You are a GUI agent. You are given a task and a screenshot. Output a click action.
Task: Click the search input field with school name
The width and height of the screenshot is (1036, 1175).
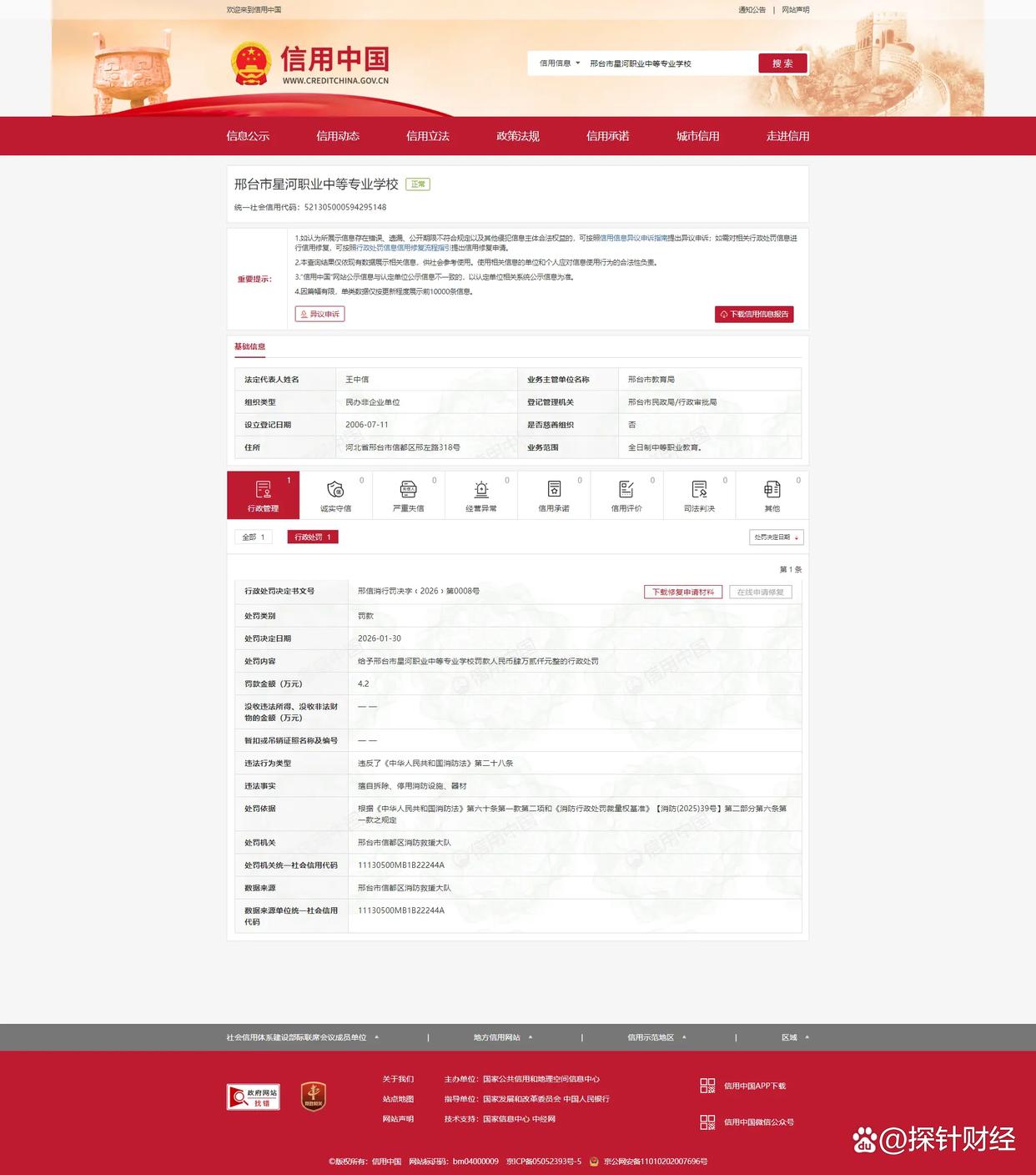[667, 63]
